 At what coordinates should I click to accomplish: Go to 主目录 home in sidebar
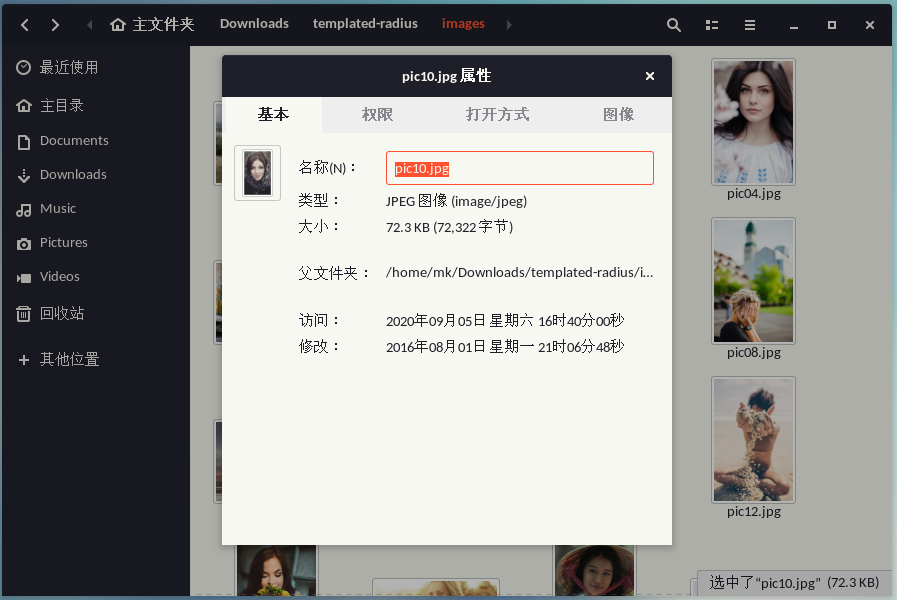click(x=61, y=105)
